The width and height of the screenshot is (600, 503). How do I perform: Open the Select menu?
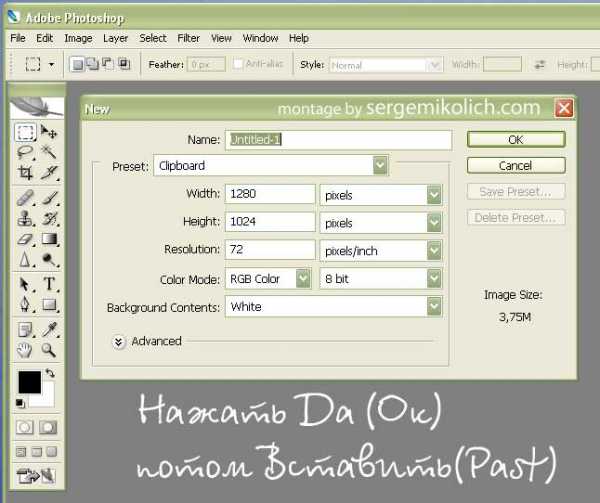click(x=153, y=38)
